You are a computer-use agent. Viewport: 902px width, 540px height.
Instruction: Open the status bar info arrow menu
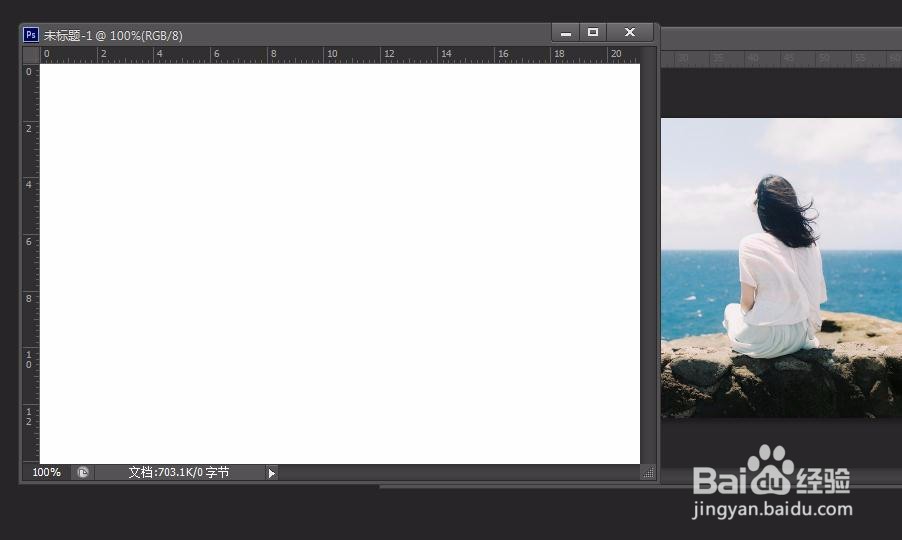(272, 473)
